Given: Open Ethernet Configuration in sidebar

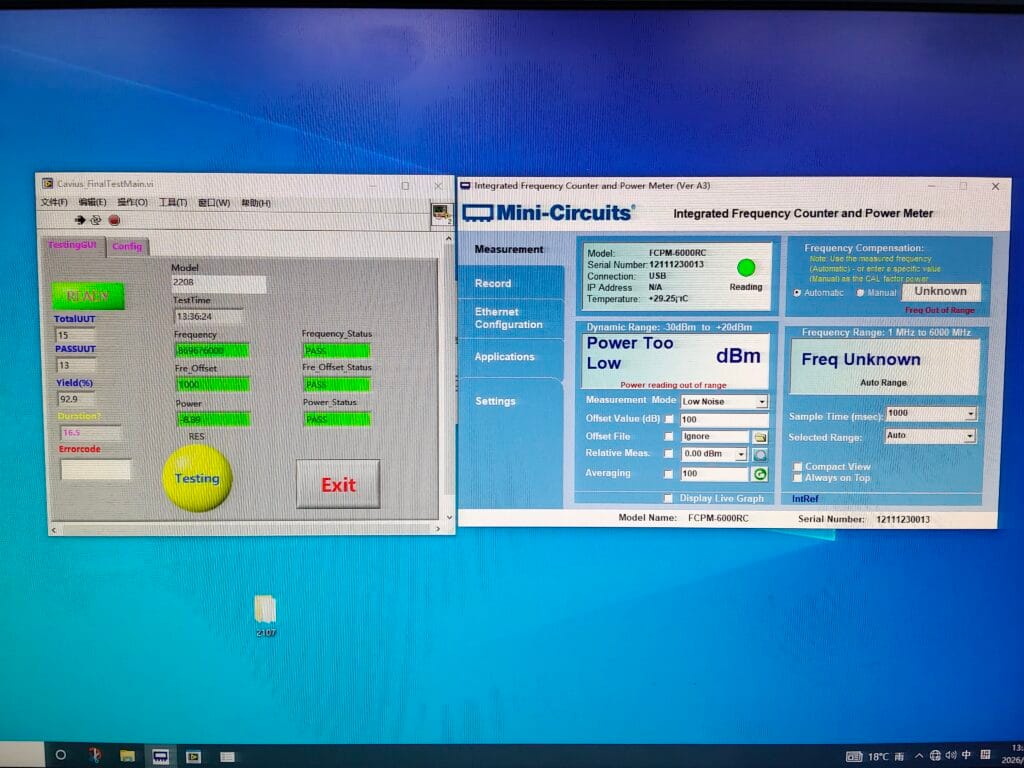Looking at the screenshot, I should (508, 318).
